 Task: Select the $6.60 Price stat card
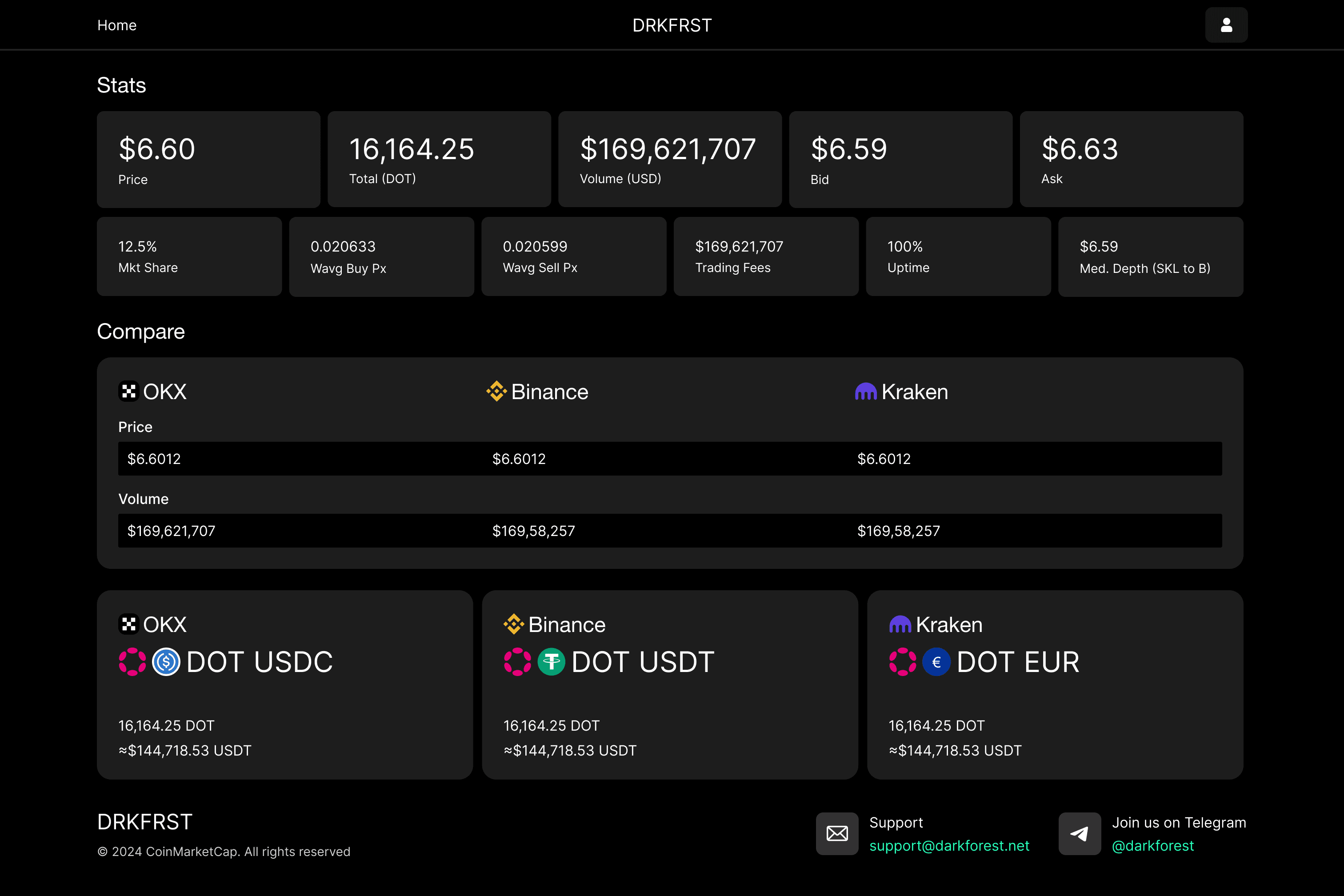(x=208, y=160)
